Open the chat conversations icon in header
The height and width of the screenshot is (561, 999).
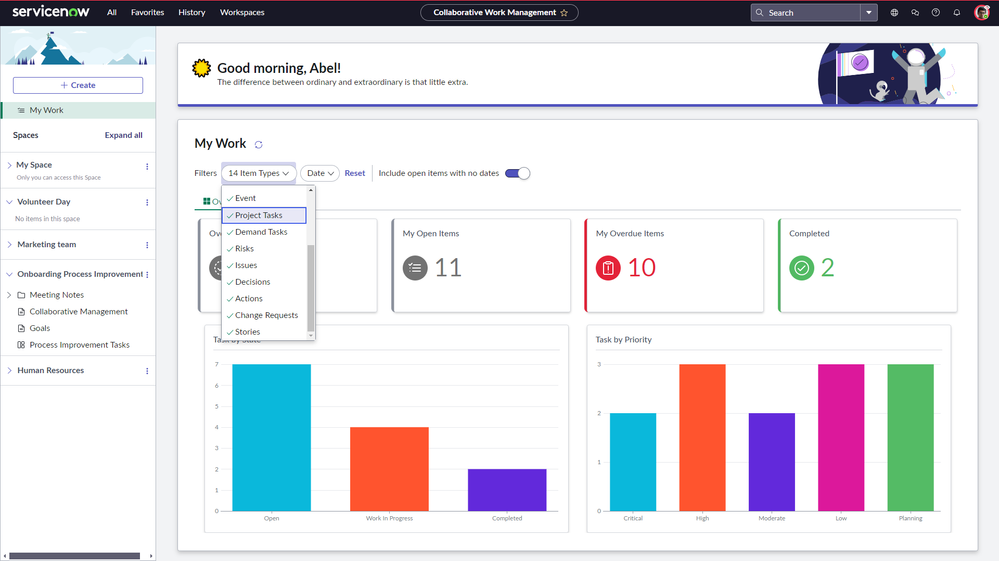[x=915, y=13]
